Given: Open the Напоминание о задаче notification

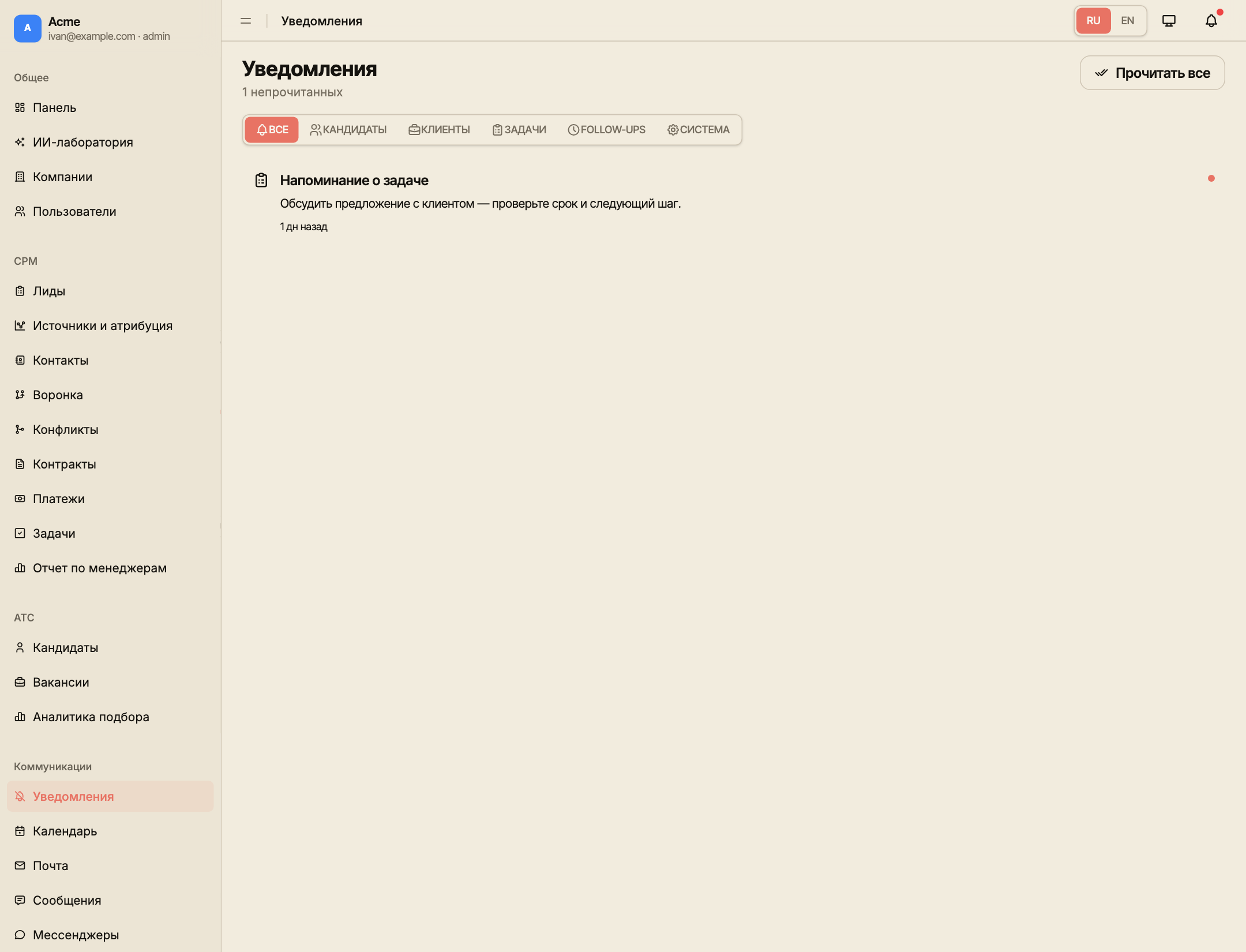Looking at the screenshot, I should point(733,202).
